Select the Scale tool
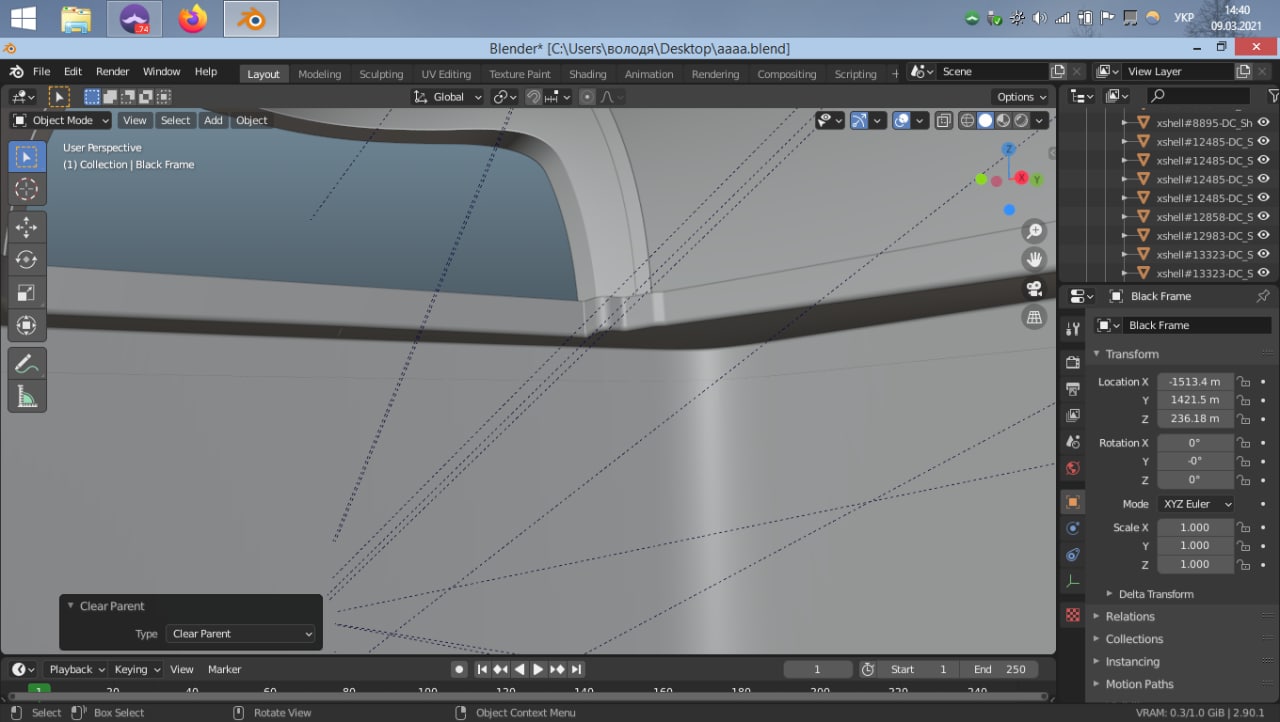This screenshot has width=1280, height=722. tap(26, 293)
